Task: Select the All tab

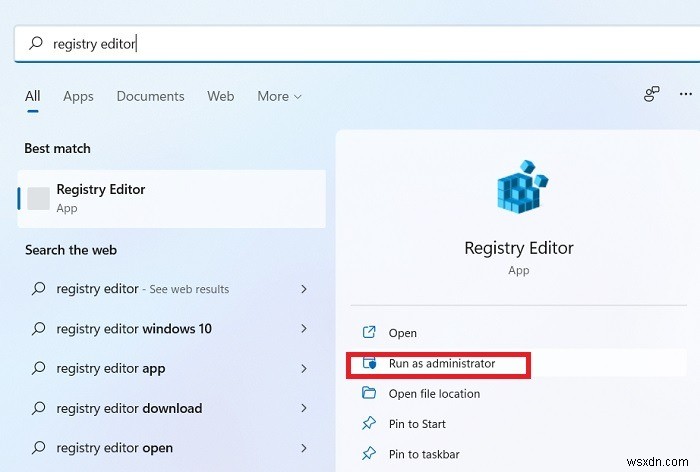Action: [33, 96]
